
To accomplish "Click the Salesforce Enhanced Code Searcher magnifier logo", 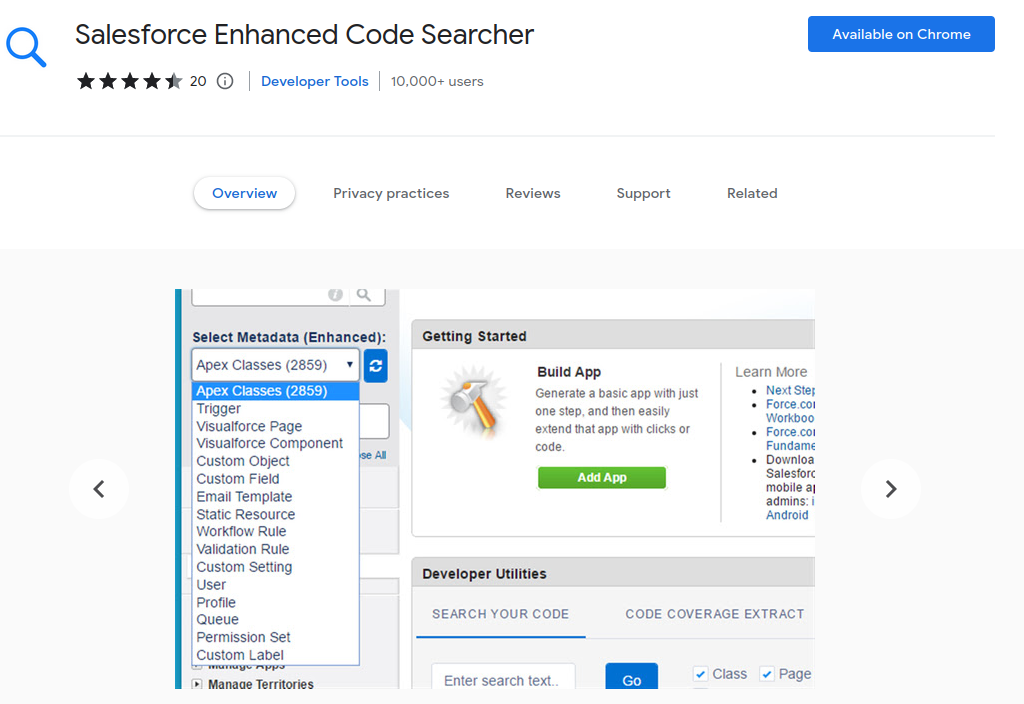I will point(26,46).
